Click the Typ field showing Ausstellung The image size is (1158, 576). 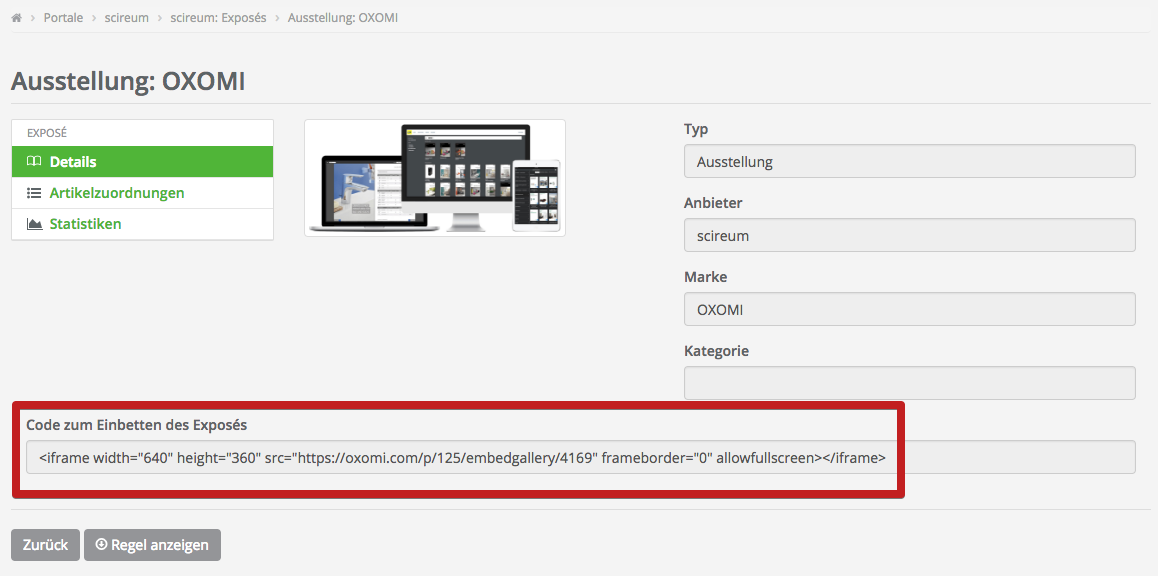[x=909, y=161]
